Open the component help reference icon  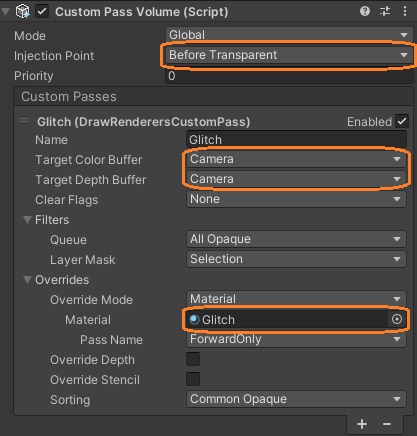[365, 11]
